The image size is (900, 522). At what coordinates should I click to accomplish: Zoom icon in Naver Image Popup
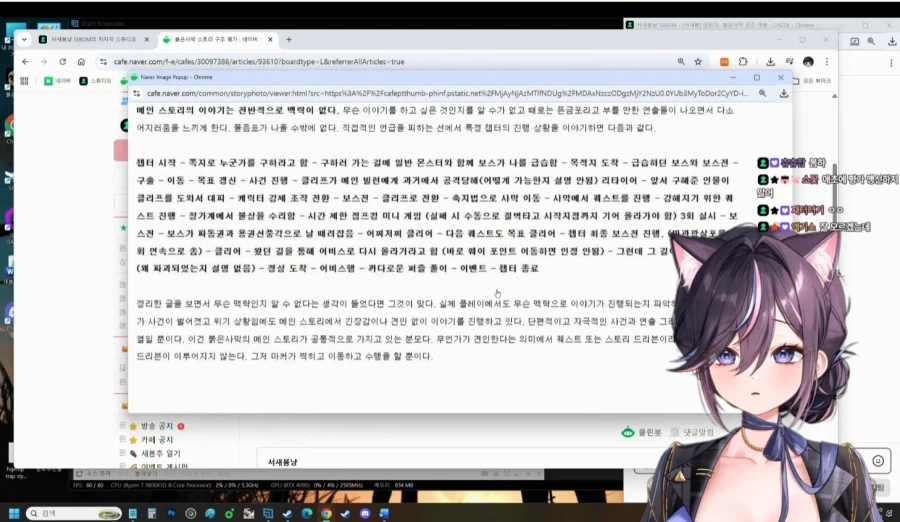pyautogui.click(x=762, y=93)
